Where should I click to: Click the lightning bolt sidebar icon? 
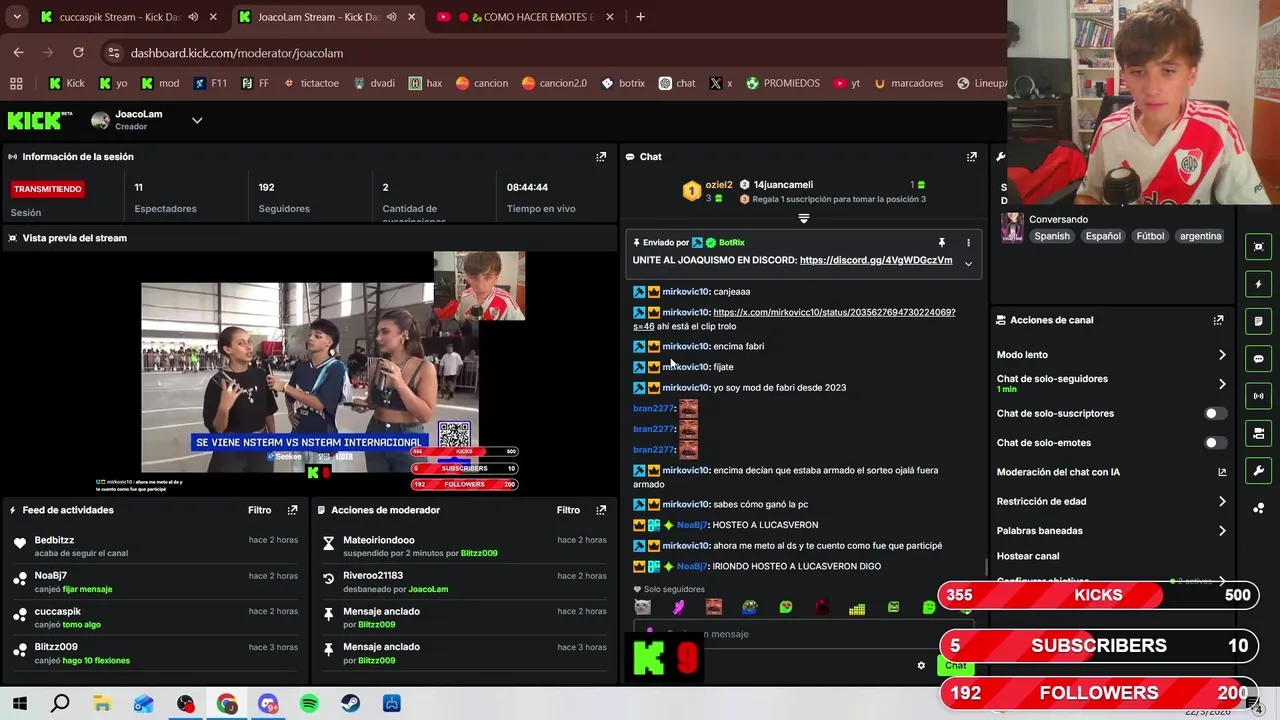pyautogui.click(x=1258, y=284)
